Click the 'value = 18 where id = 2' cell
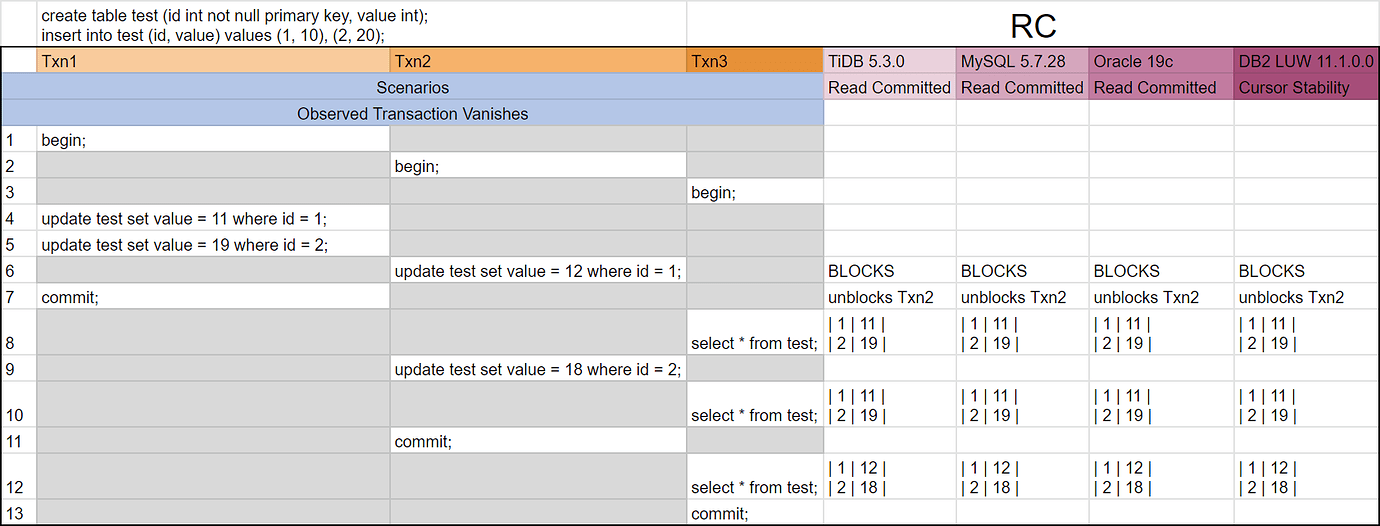This screenshot has height=526, width=1380. [537, 369]
